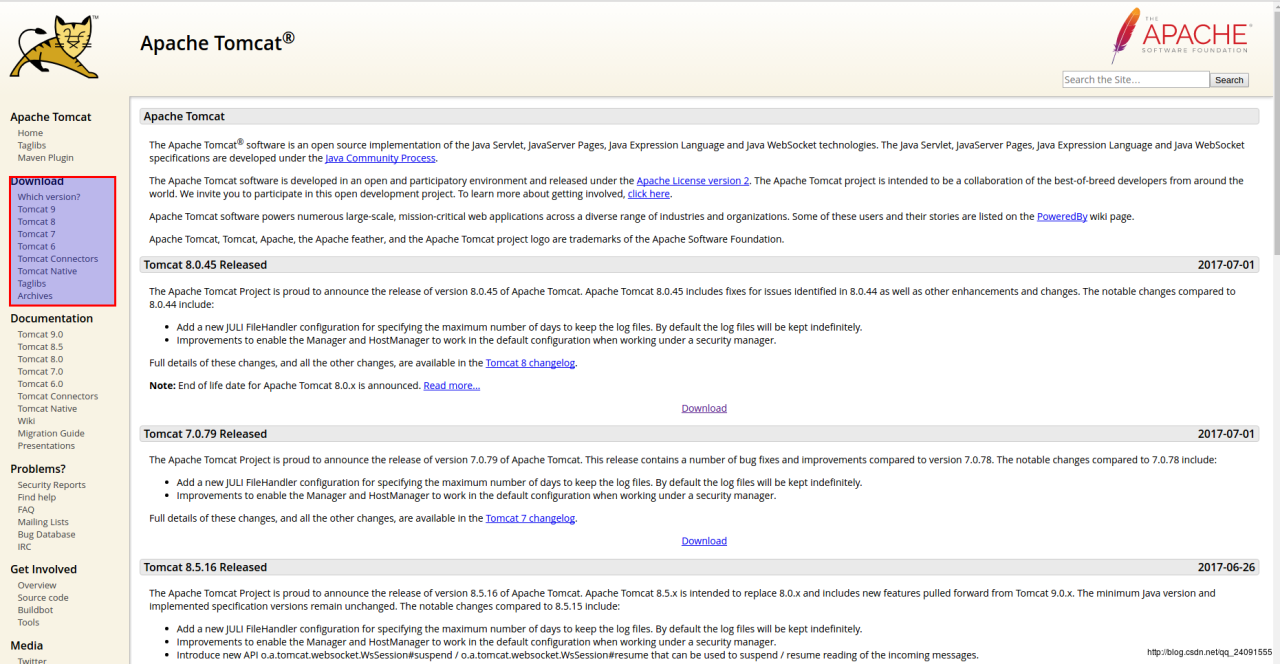
Task: Click the 2017-06-26 release date
Action: [1226, 567]
